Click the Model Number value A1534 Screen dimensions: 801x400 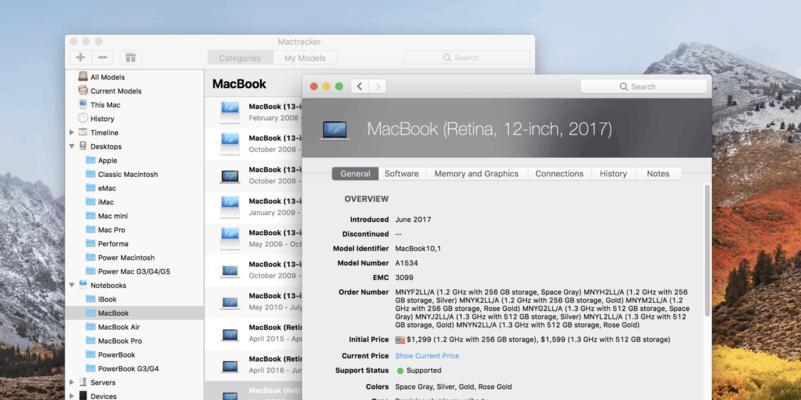coord(407,263)
